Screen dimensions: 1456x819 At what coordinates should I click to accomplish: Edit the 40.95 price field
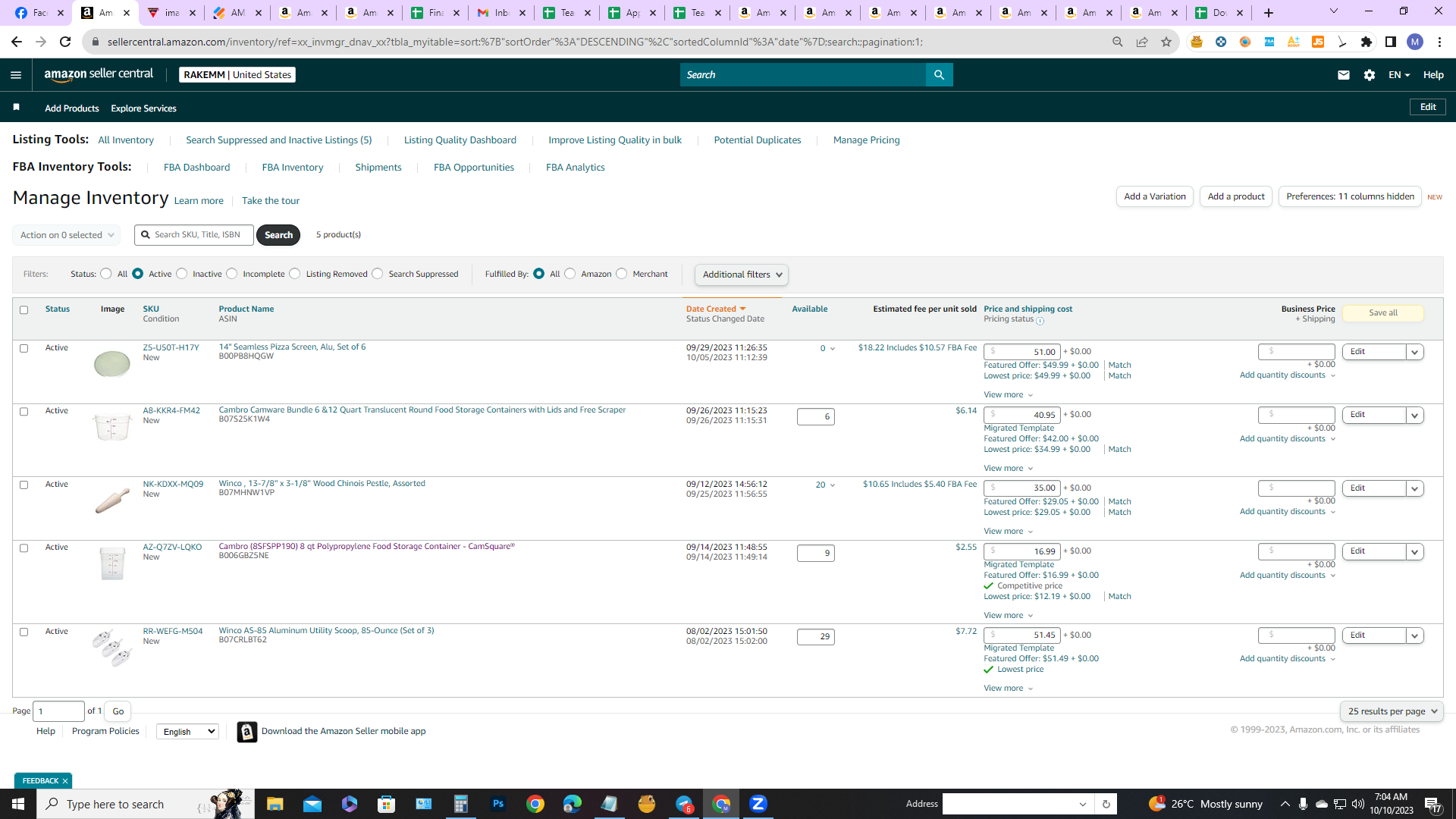click(x=1021, y=415)
